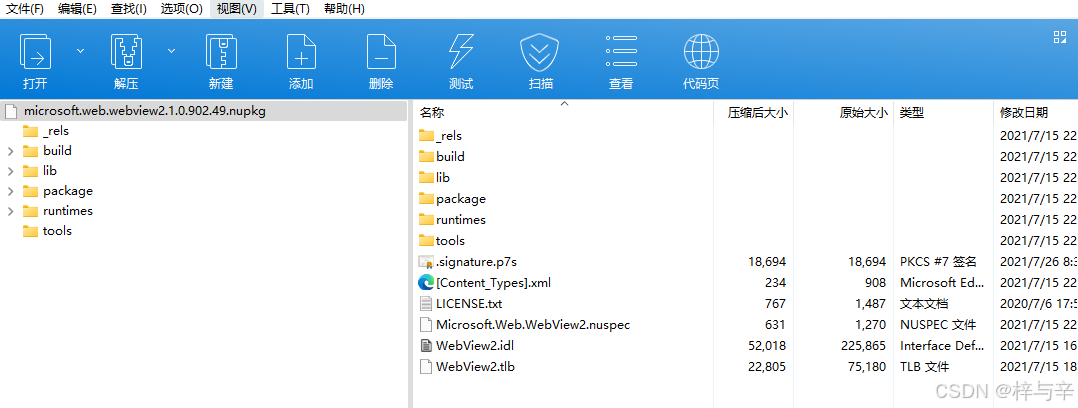Select the WebView2.tlb file
Image resolution: width=1078 pixels, height=408 pixels.
tap(475, 367)
